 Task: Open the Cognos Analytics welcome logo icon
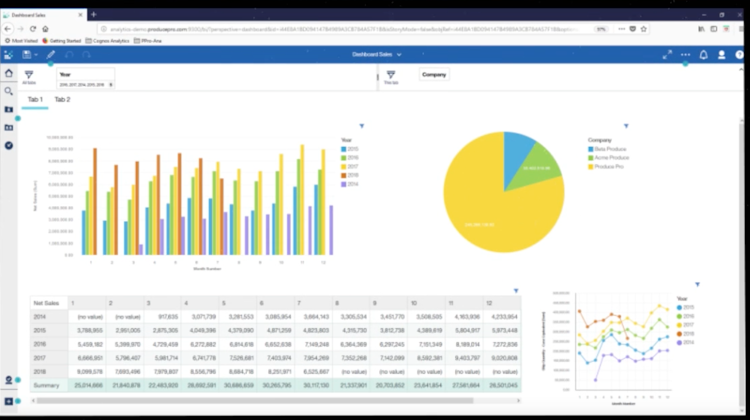pyautogui.click(x=8, y=55)
